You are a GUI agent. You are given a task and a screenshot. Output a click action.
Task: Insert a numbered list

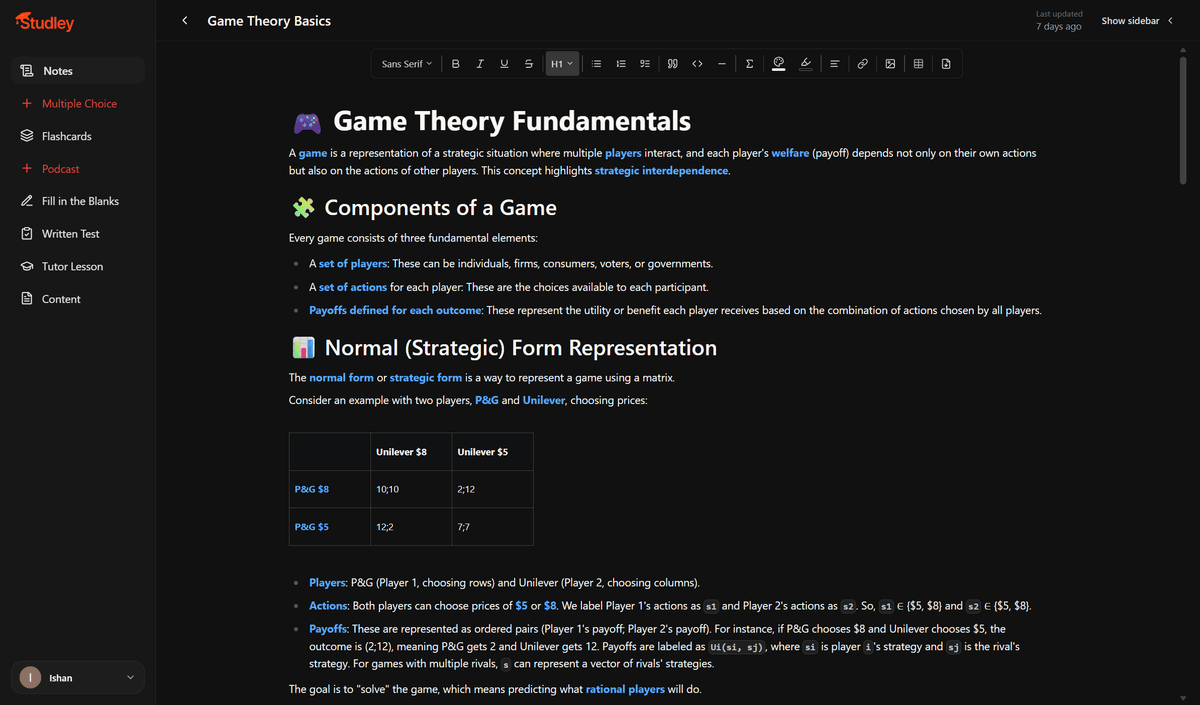[621, 64]
